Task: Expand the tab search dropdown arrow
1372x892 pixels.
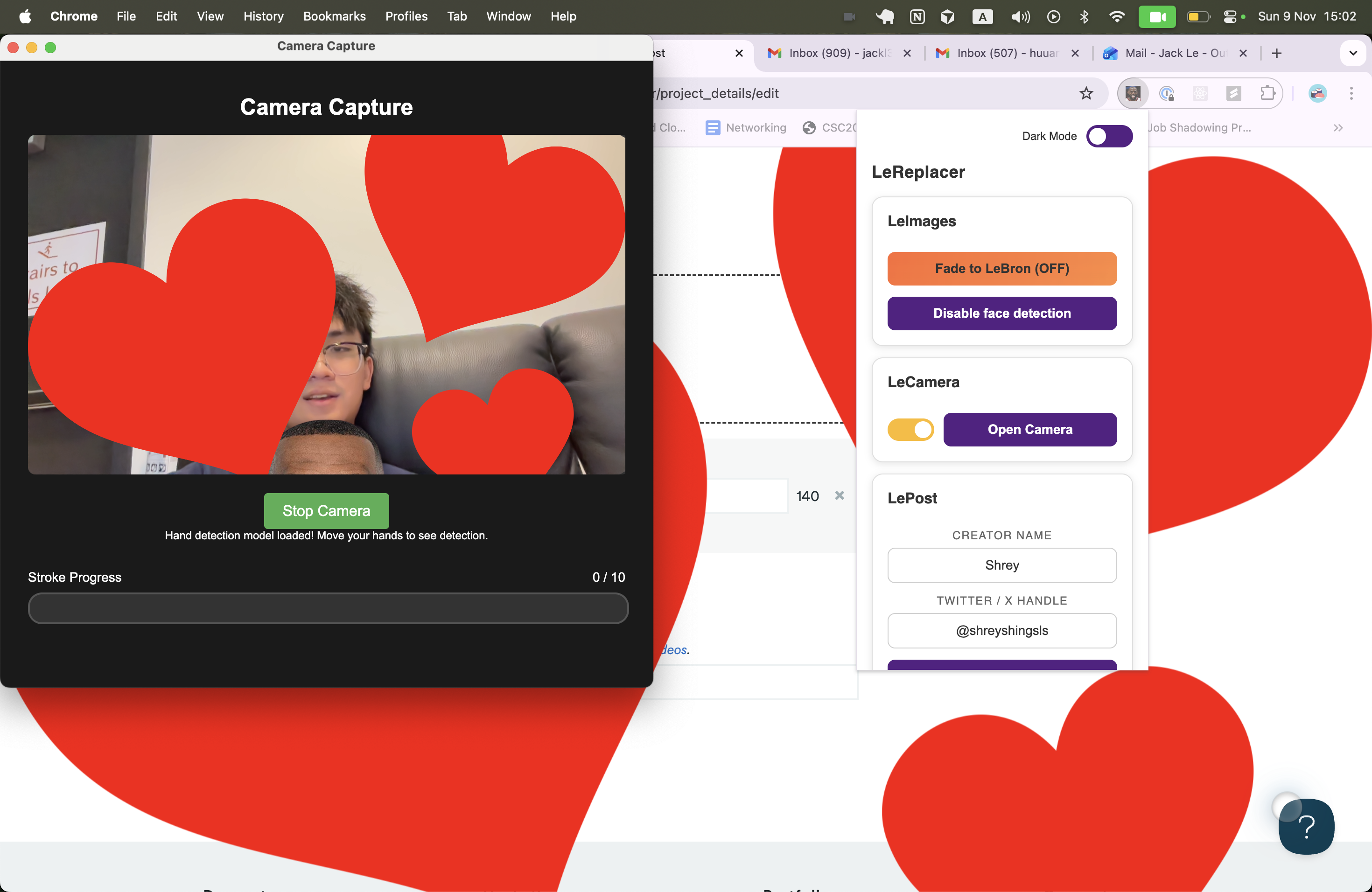Action: point(1352,53)
